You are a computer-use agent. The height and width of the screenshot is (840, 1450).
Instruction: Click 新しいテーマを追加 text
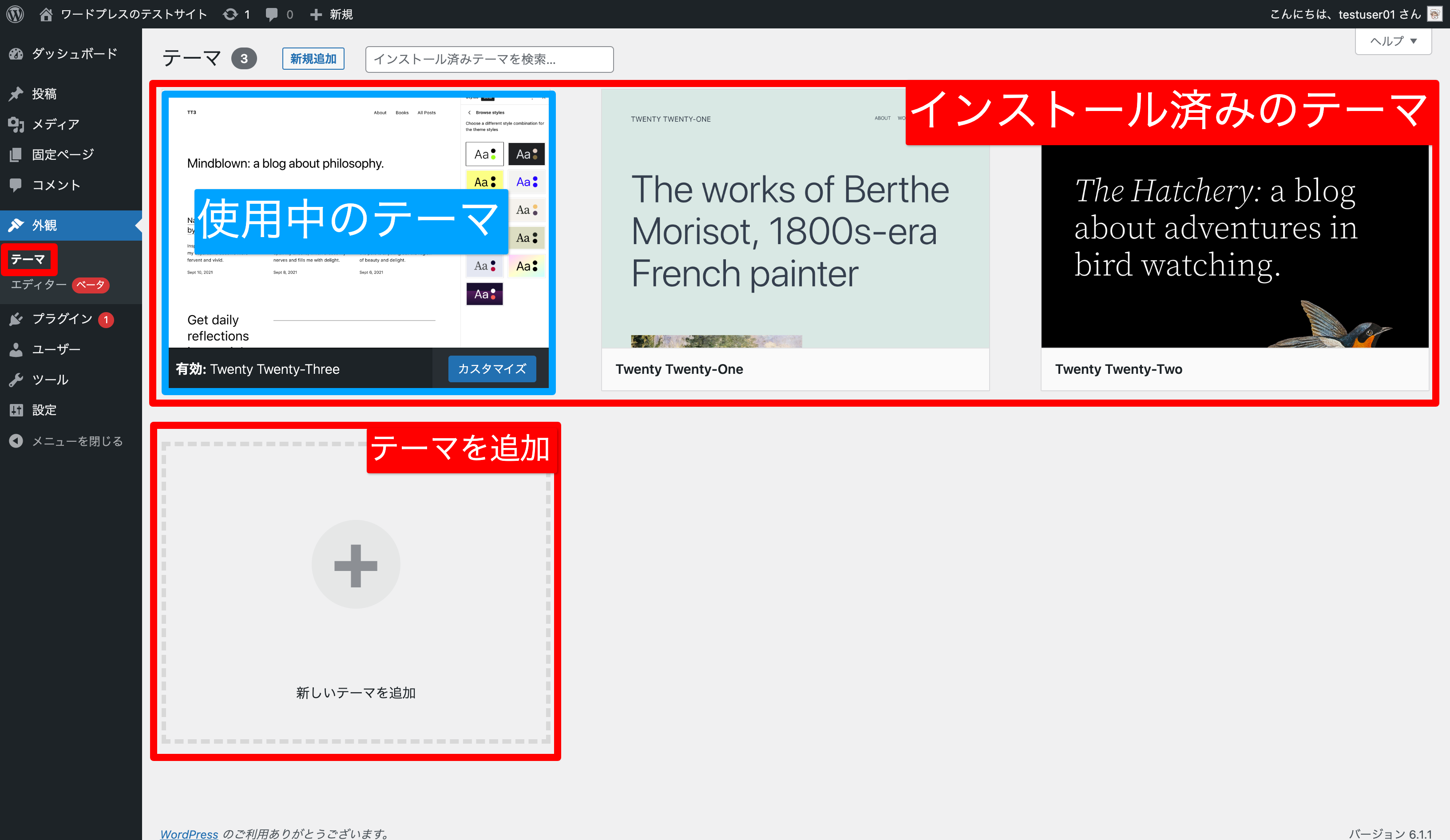(x=356, y=693)
